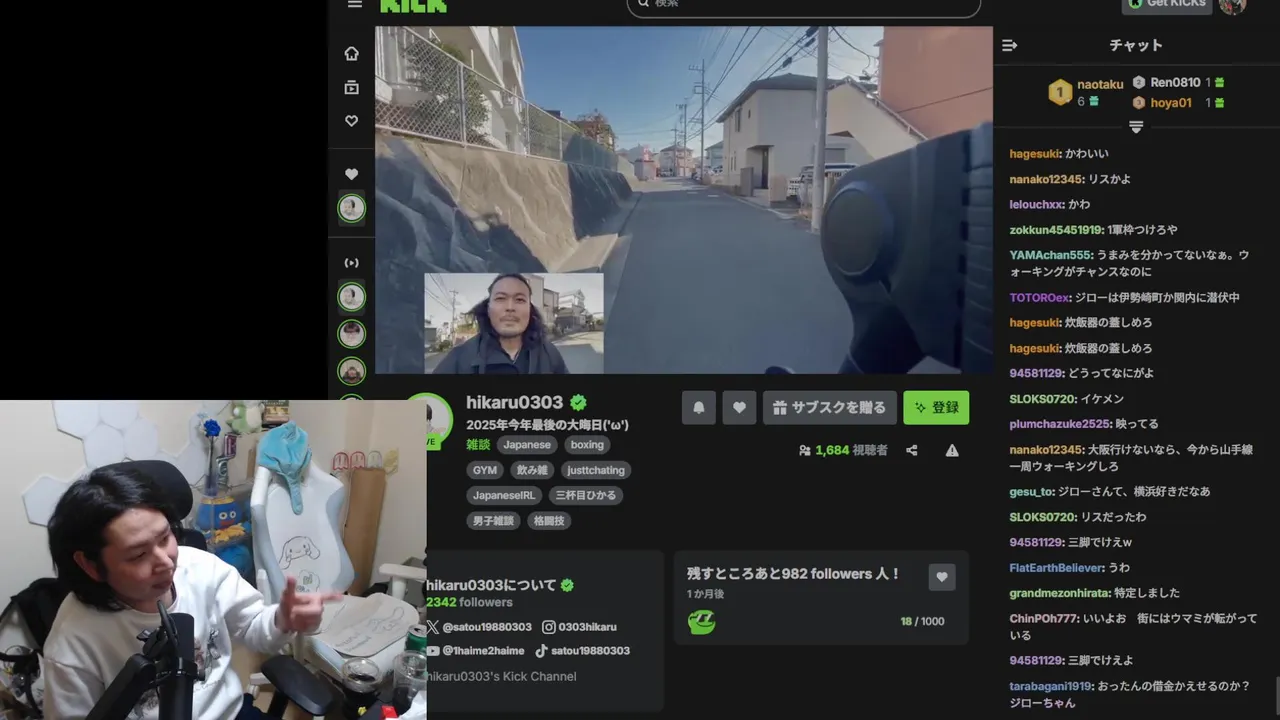Open the 雑談 category link
The height and width of the screenshot is (720, 1280).
(x=478, y=444)
